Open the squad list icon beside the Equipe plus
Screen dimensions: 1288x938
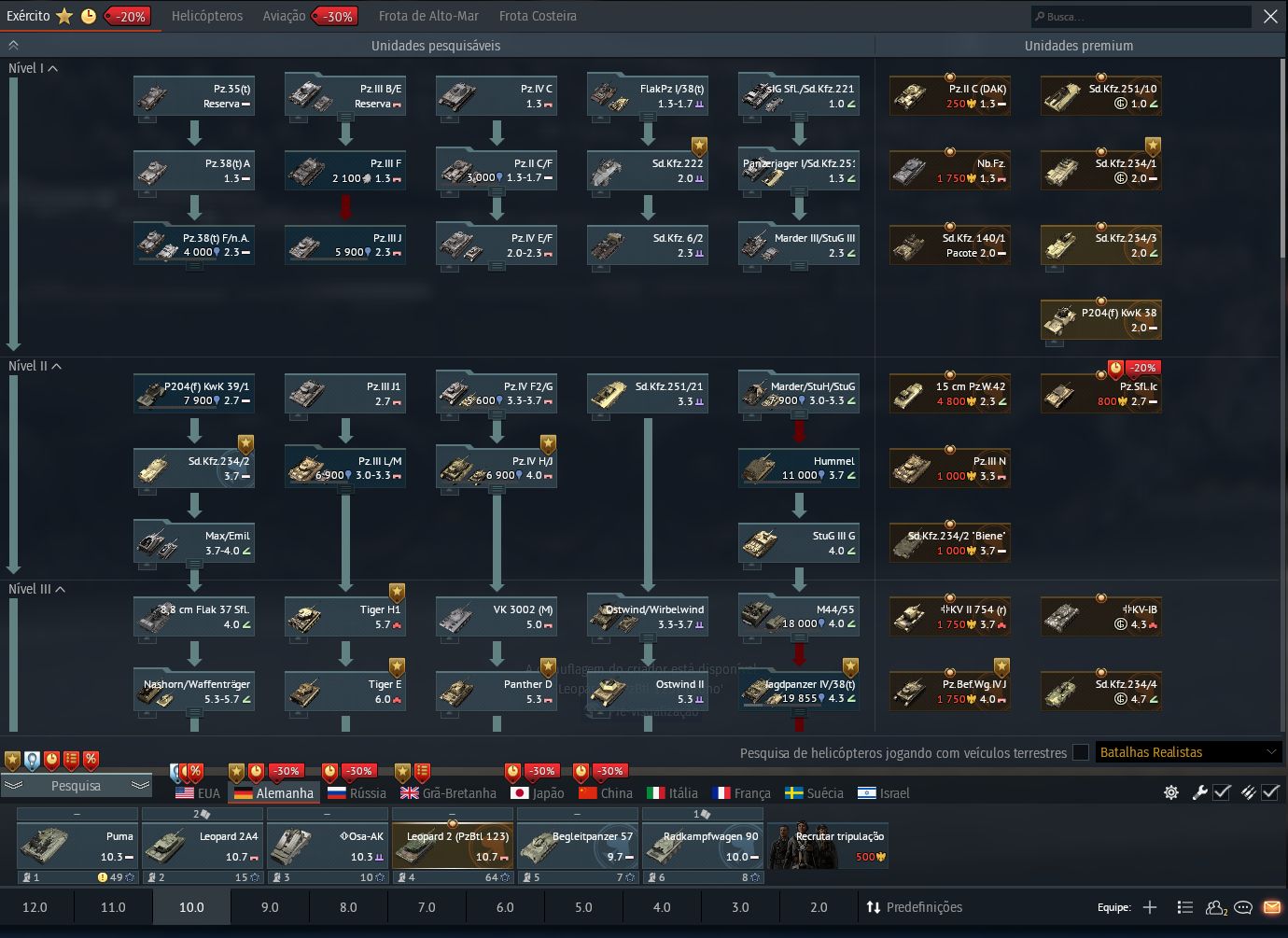[1184, 907]
